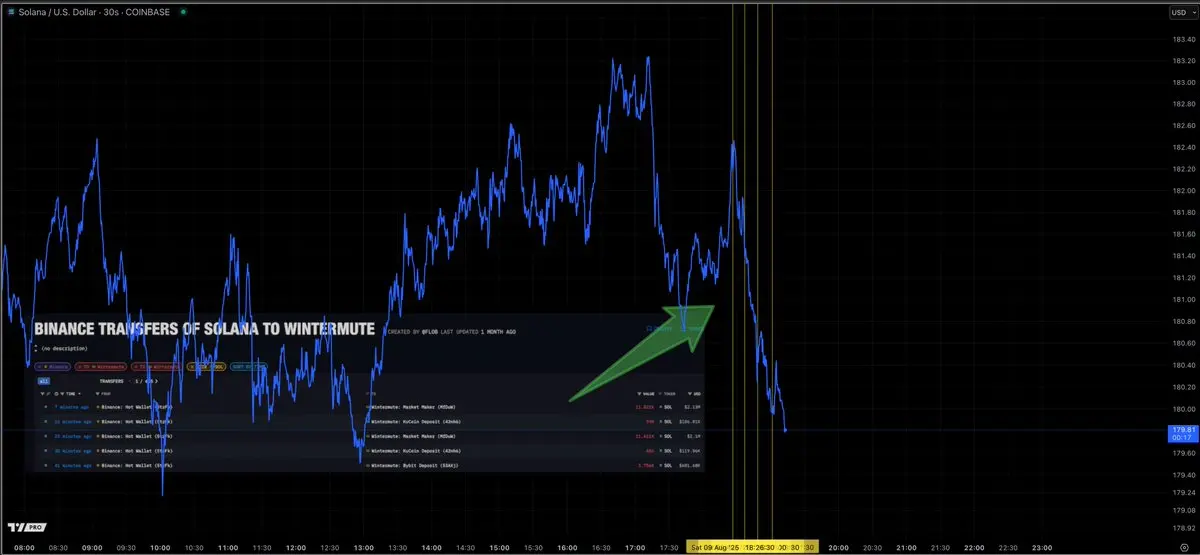Click the Binance Transfers of Solana to Wintermute heading
Viewport: 1200px width, 555px height.
(205, 328)
